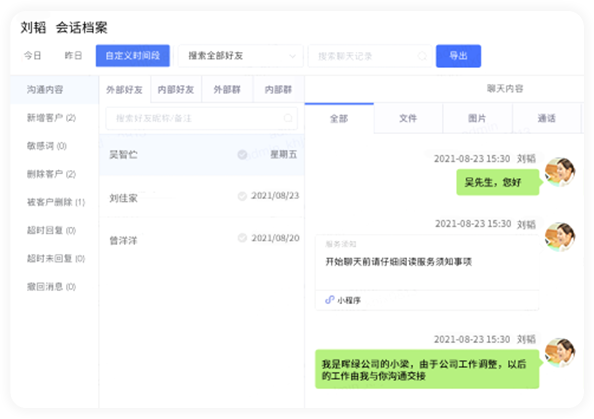Click the search icon in chat record search
This screenshot has height=419, width=594.
pos(422,56)
